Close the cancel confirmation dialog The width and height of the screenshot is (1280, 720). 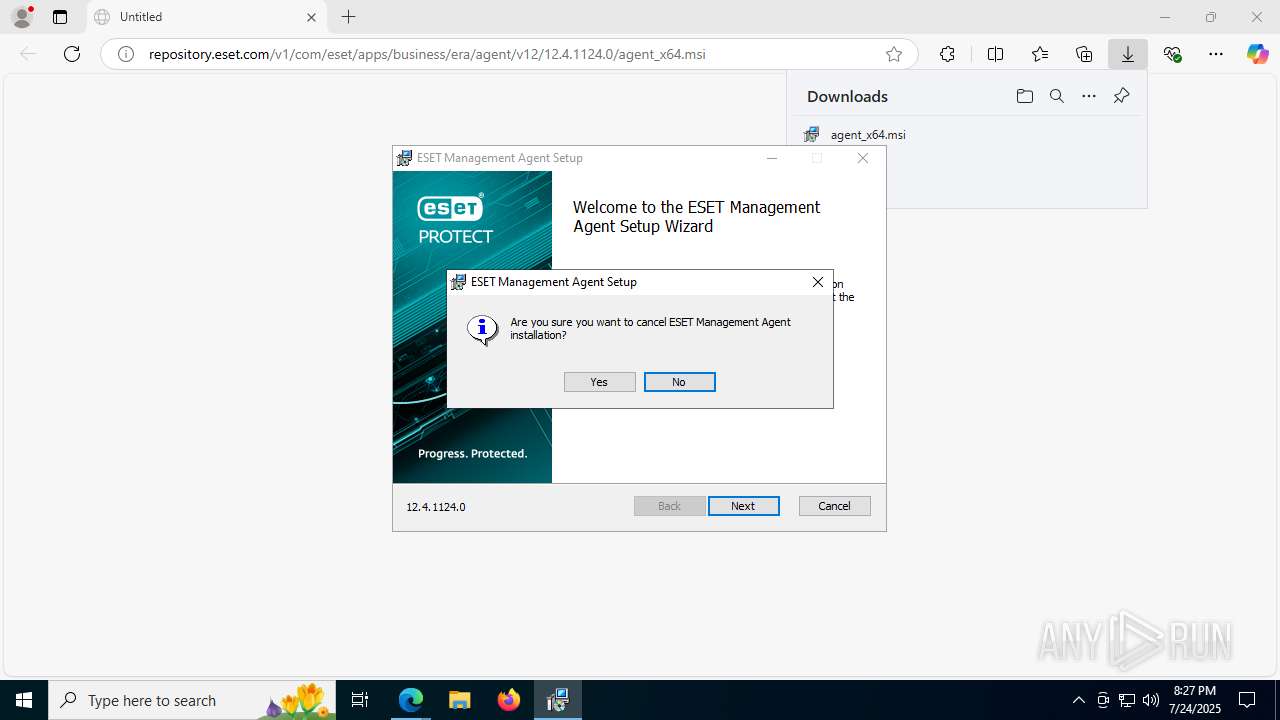click(x=817, y=282)
